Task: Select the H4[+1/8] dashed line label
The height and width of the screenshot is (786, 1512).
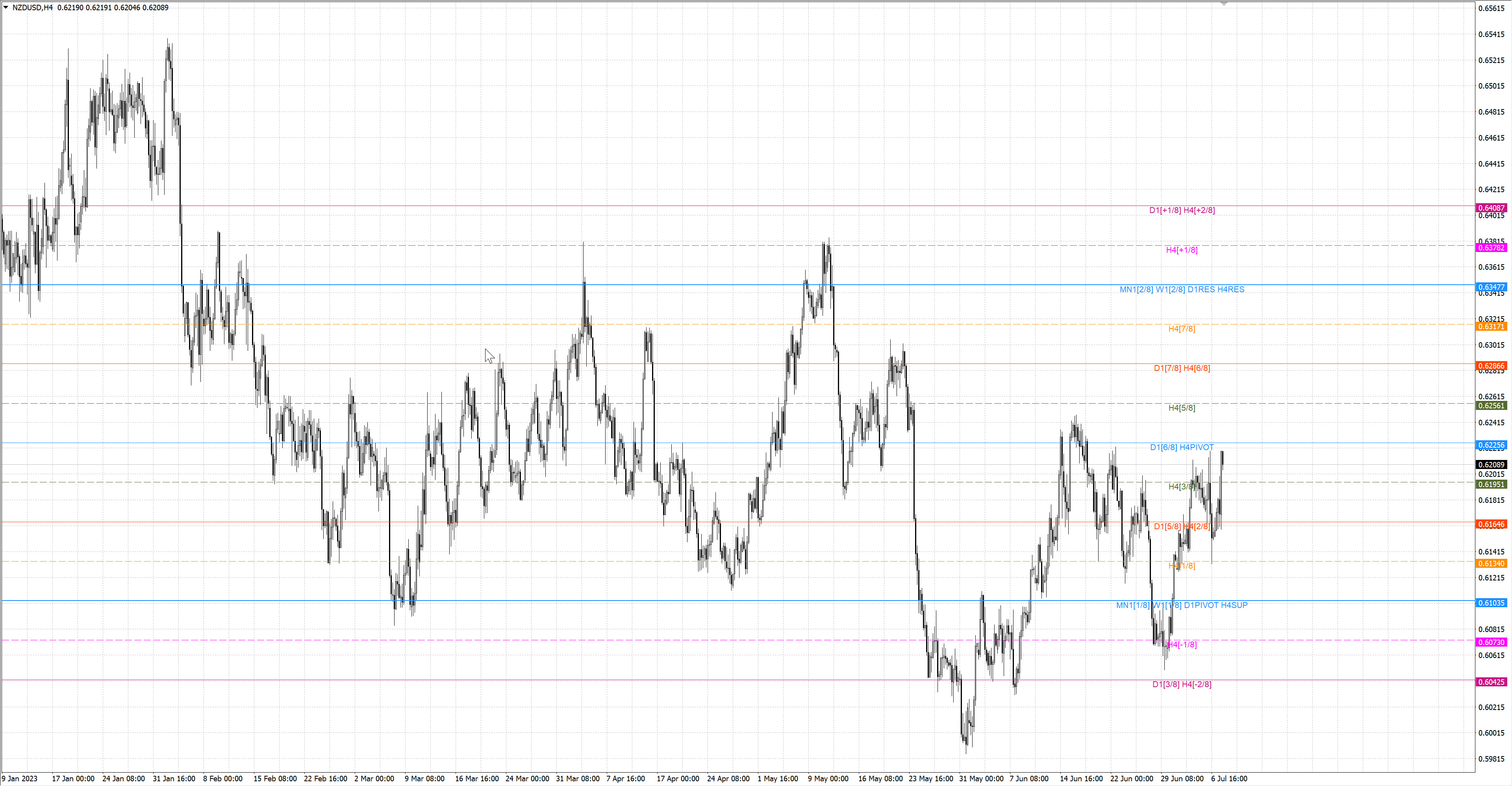Action: (x=1182, y=250)
